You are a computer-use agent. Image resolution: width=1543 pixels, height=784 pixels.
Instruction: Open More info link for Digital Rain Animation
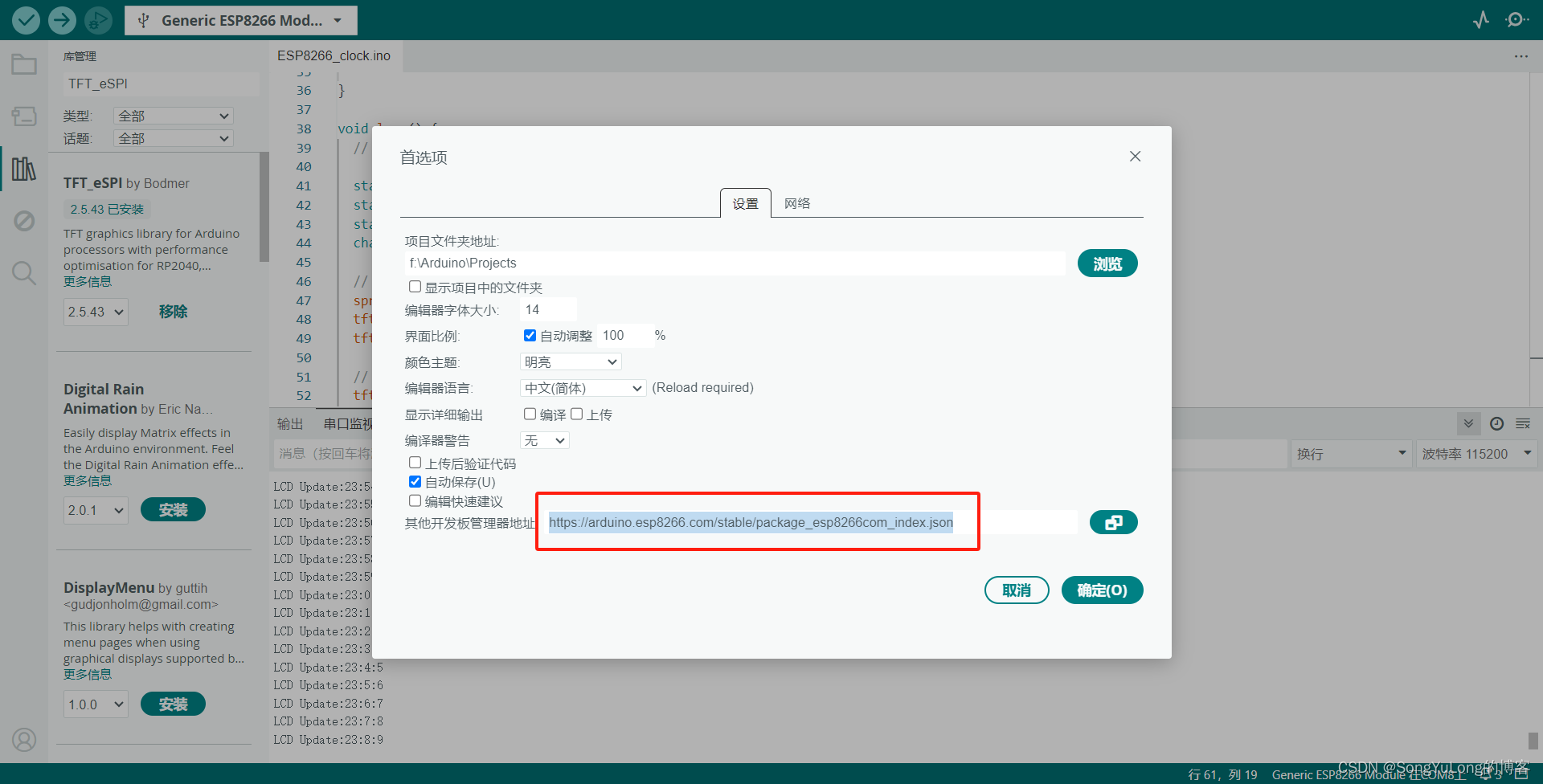(x=88, y=481)
